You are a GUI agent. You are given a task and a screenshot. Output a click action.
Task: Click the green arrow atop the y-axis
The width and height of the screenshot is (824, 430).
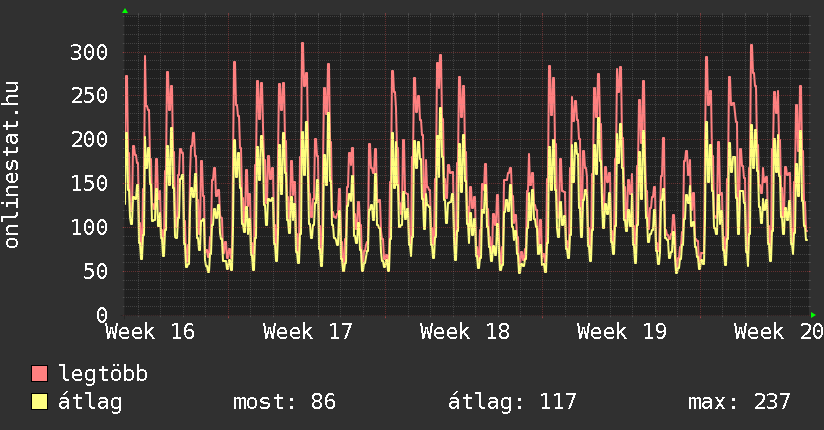pyautogui.click(x=125, y=11)
